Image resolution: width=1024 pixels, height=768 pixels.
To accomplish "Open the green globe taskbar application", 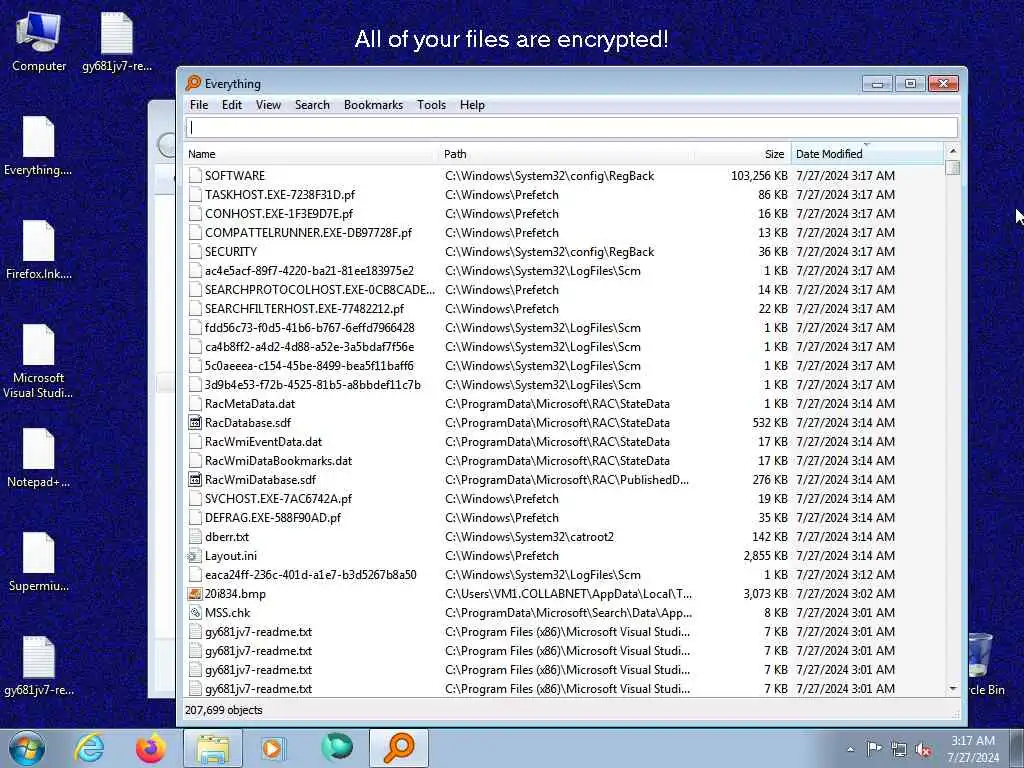I will click(337, 748).
